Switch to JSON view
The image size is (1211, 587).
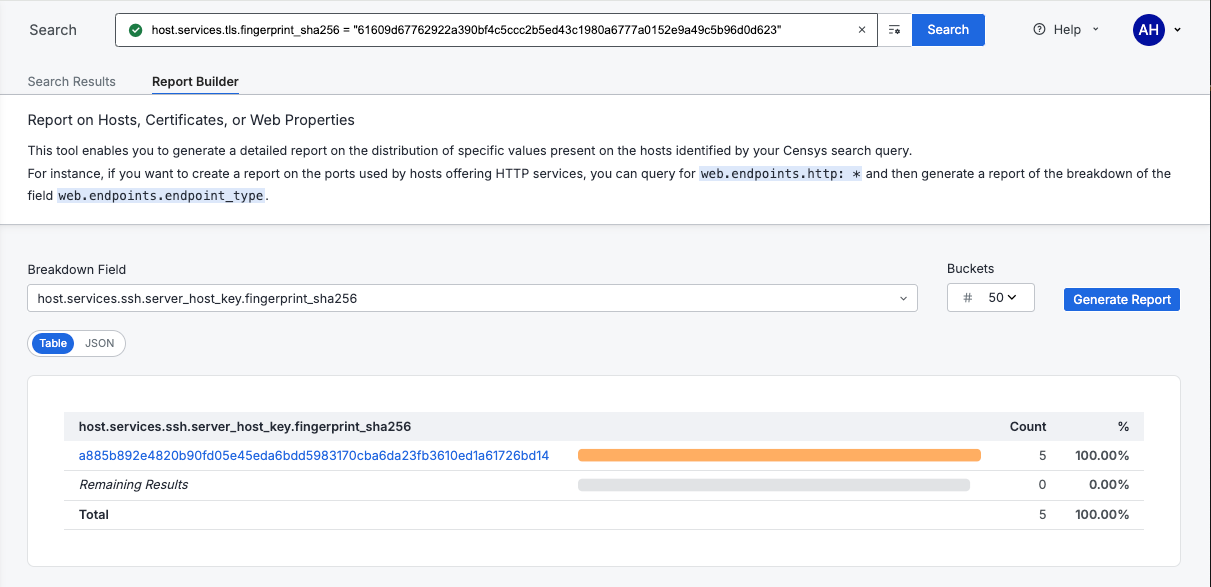click(100, 343)
